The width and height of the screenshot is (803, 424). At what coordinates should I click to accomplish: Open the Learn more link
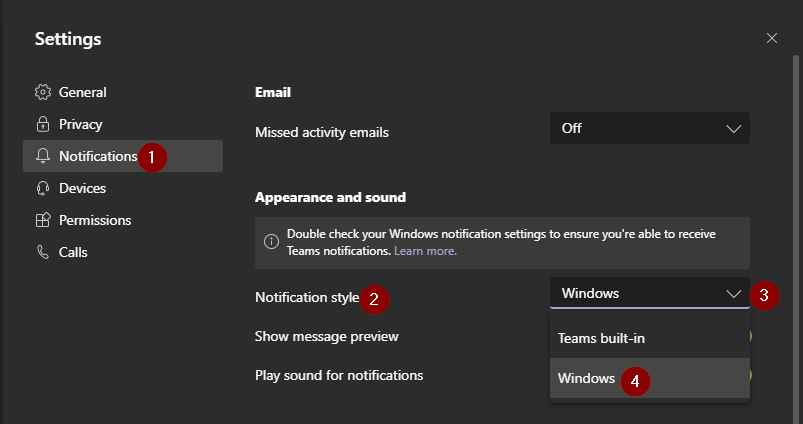pyautogui.click(x=425, y=251)
